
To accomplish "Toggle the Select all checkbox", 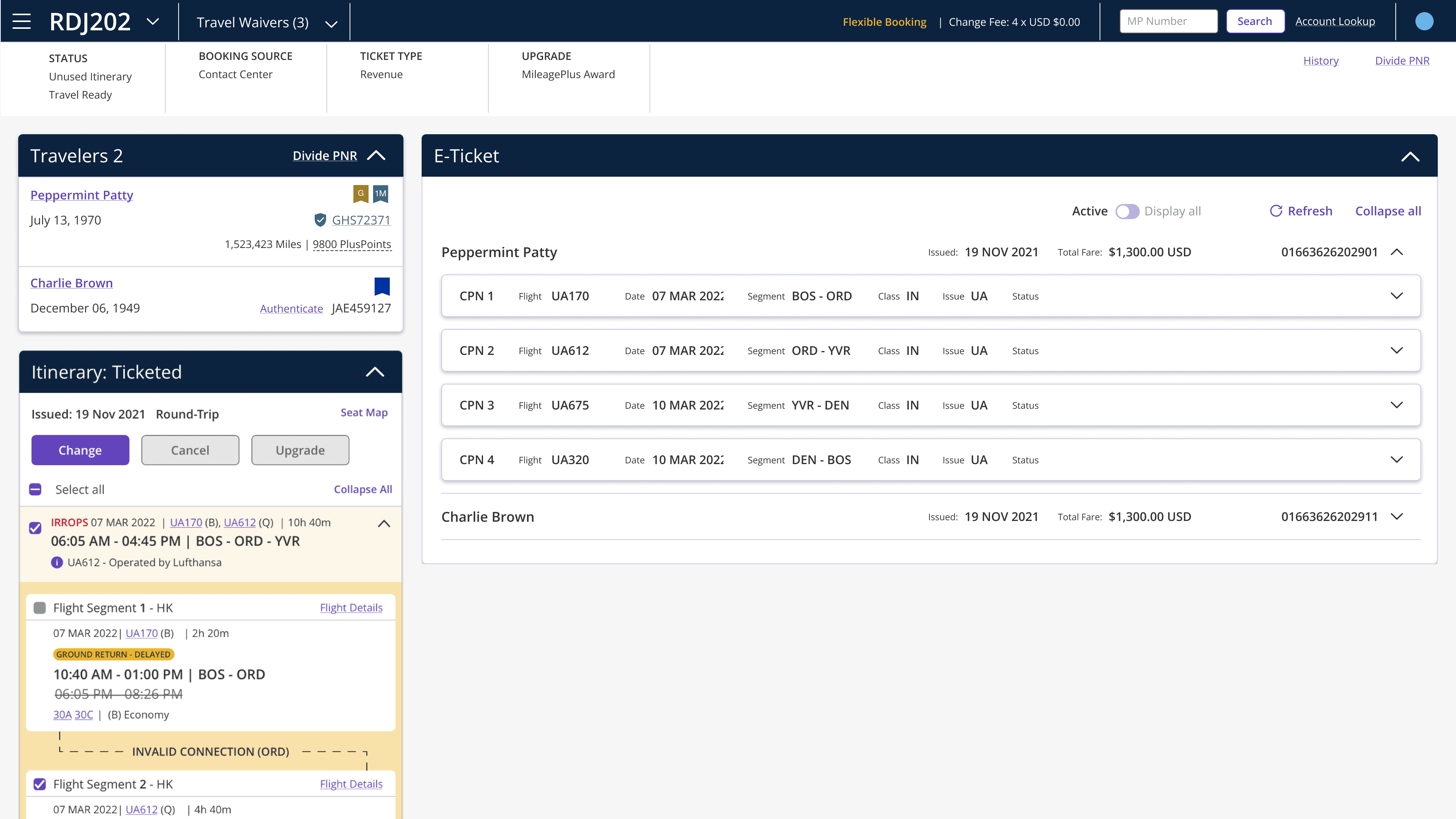I will [35, 490].
